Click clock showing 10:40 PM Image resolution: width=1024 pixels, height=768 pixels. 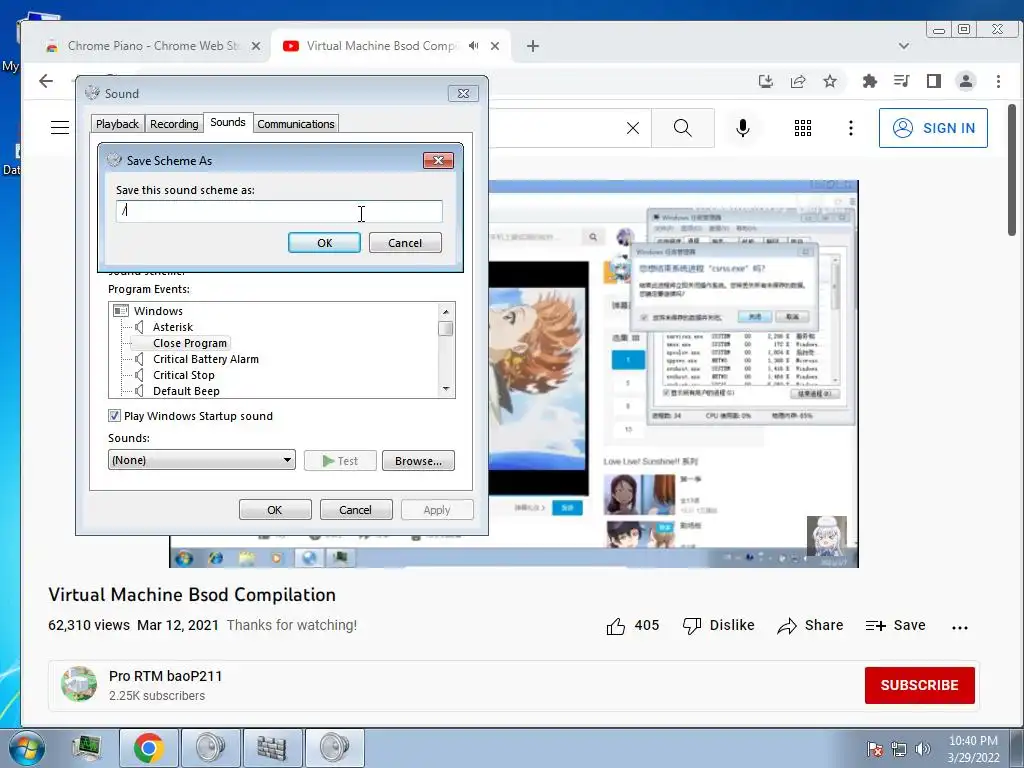(x=973, y=748)
